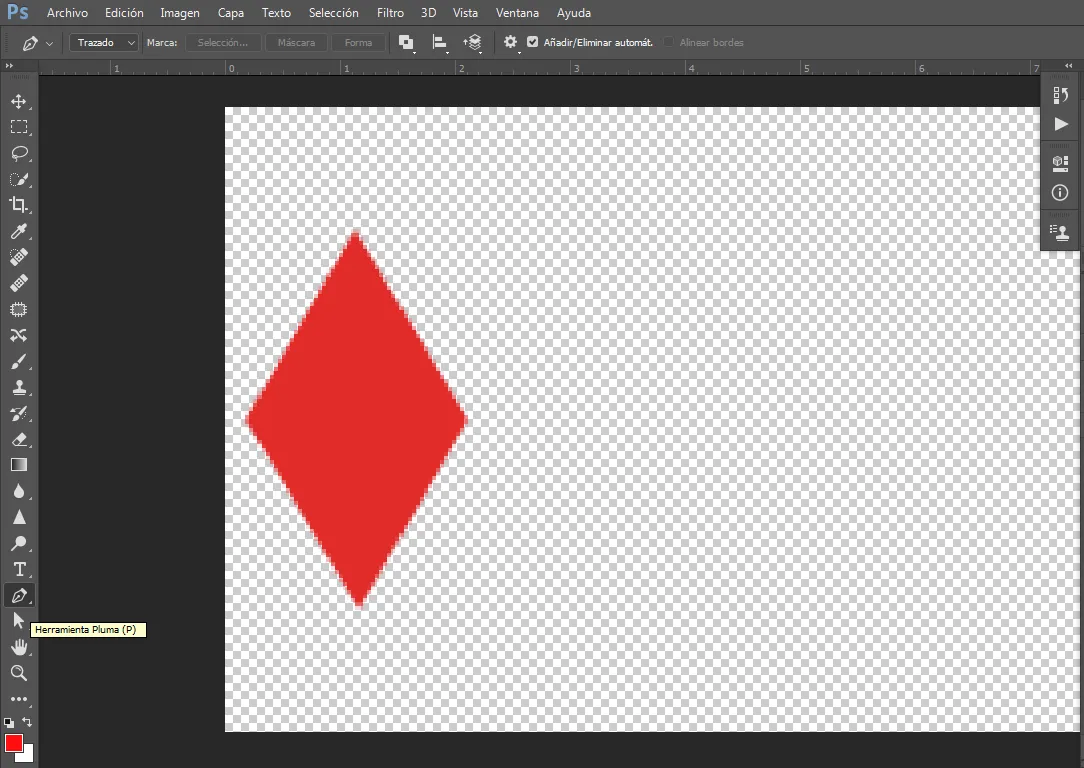Select the Type tool

coord(19,570)
